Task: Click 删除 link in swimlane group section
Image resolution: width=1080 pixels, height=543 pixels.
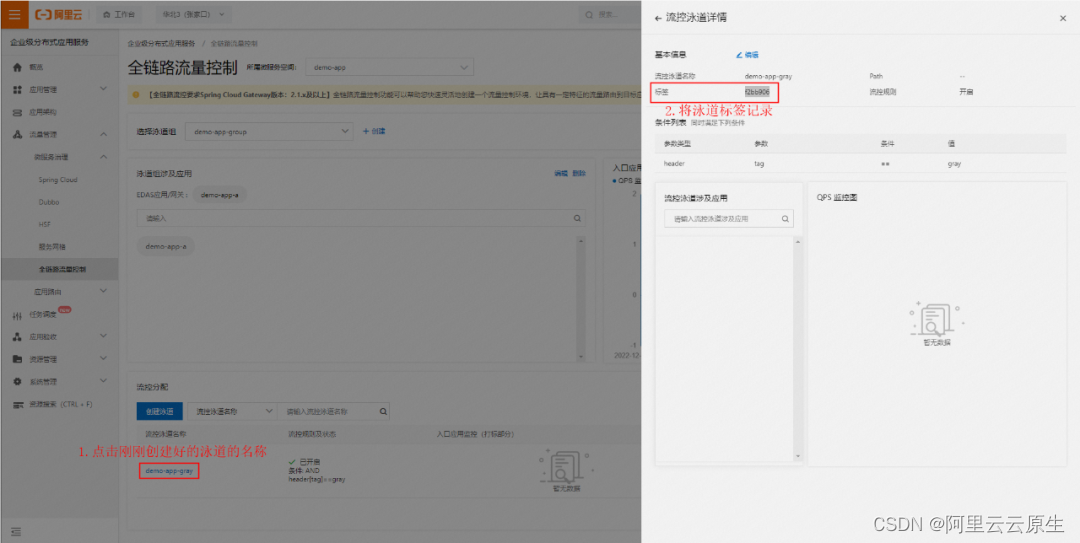Action: 579,174
